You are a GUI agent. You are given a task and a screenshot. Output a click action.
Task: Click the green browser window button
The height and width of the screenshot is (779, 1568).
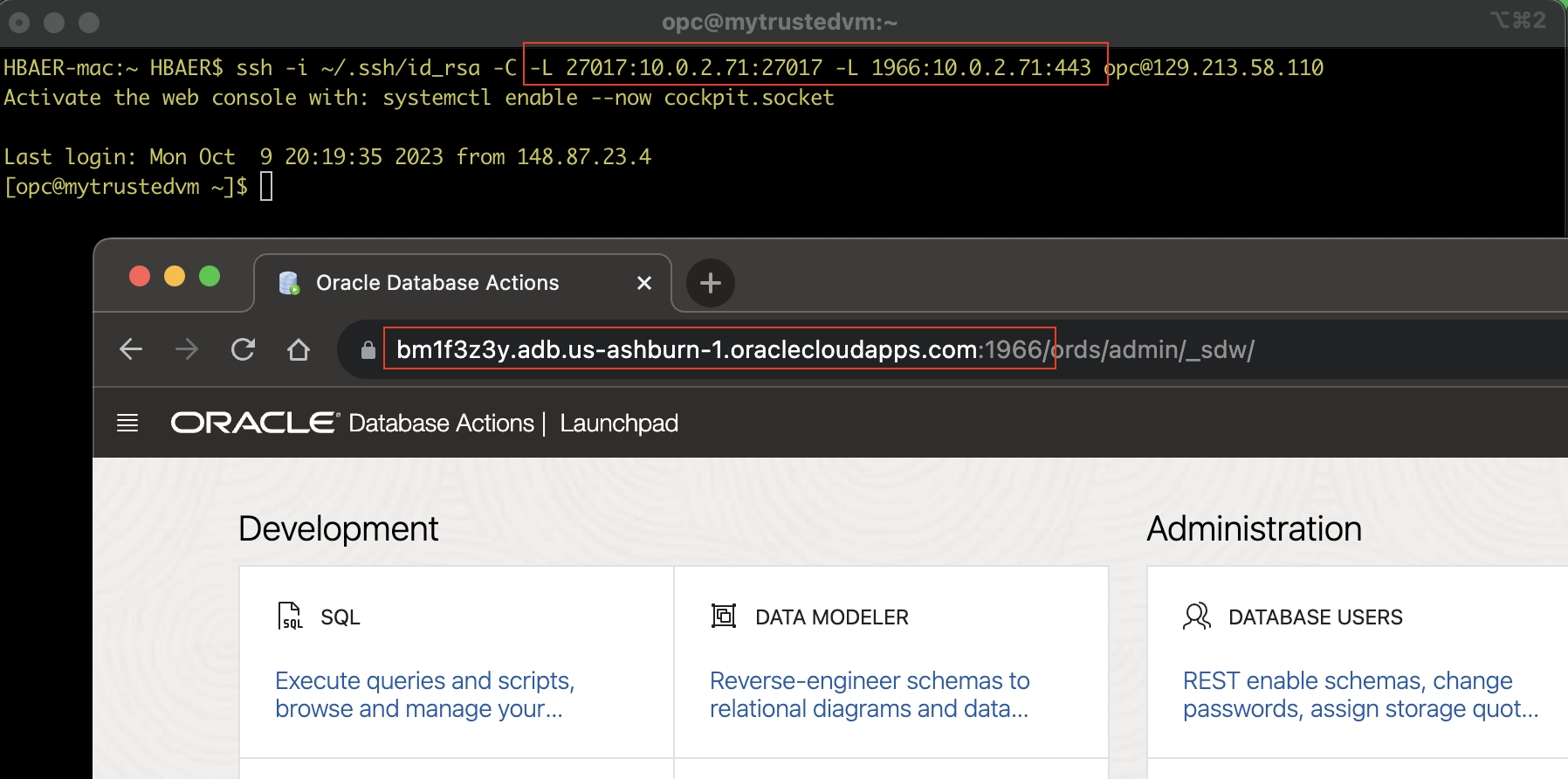pyautogui.click(x=210, y=277)
